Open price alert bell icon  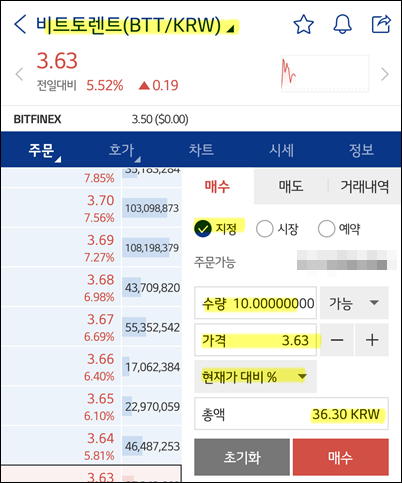(x=342, y=24)
